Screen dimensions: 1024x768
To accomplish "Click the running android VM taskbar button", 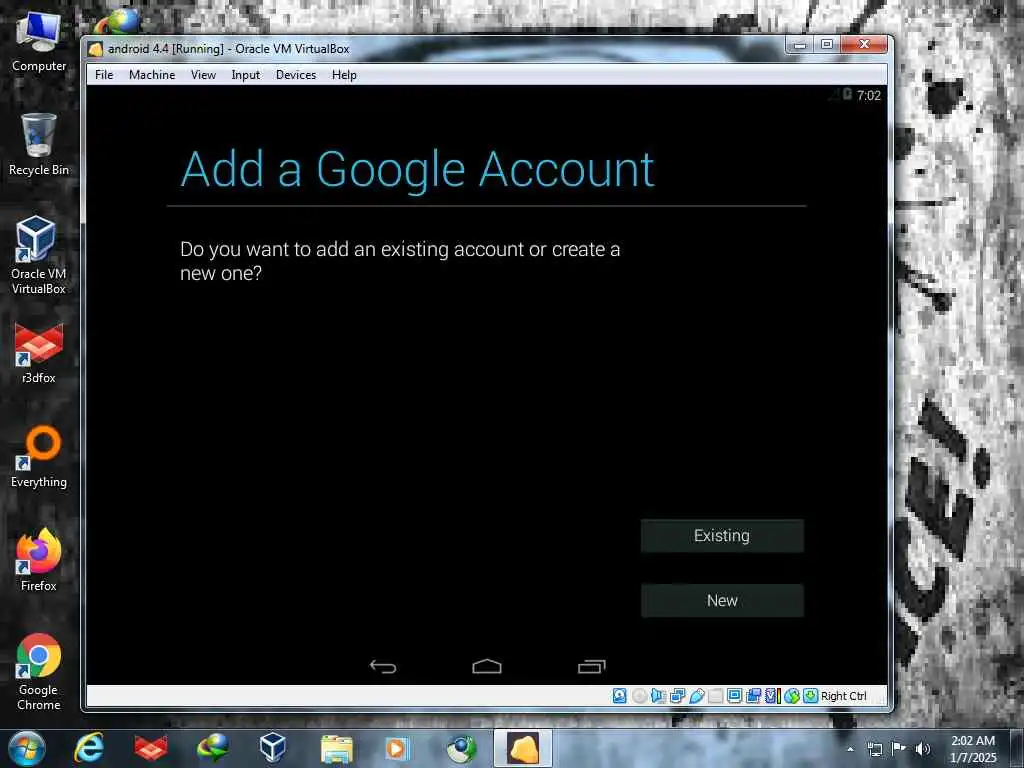I will [x=522, y=748].
